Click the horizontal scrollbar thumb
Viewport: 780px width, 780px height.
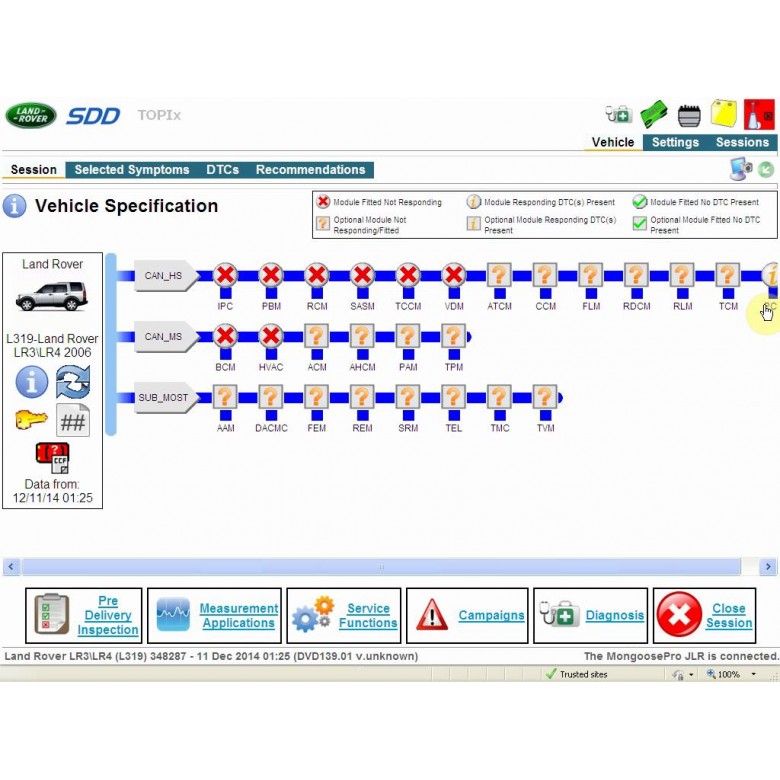381,567
